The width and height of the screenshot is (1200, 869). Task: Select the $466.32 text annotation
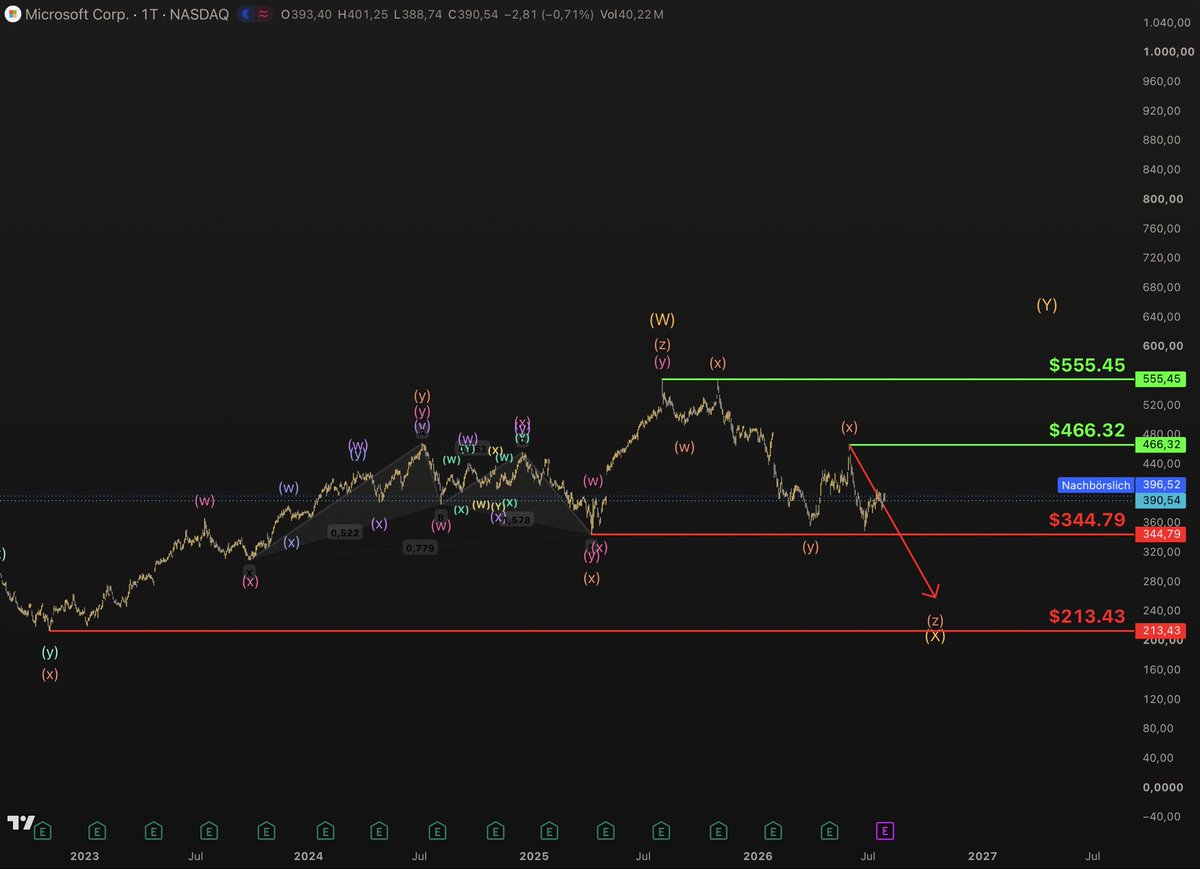pos(1087,430)
